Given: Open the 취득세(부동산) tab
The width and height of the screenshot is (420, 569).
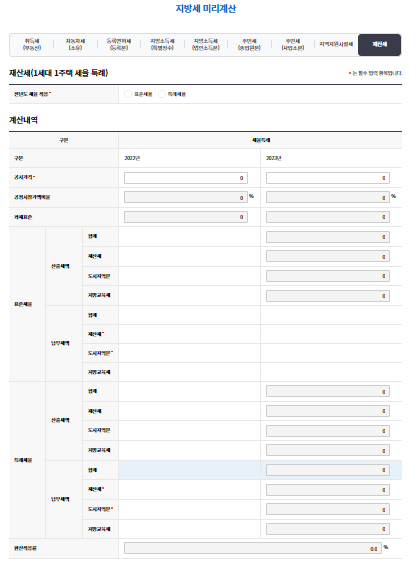Looking at the screenshot, I should point(32,45).
